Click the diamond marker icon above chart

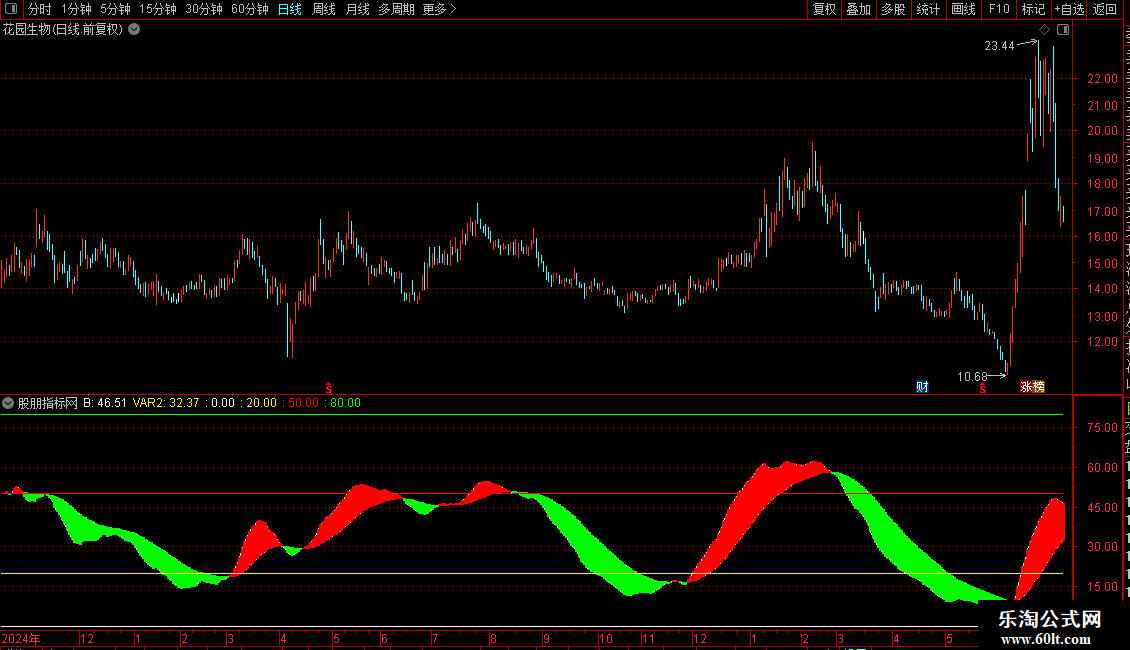[1044, 30]
